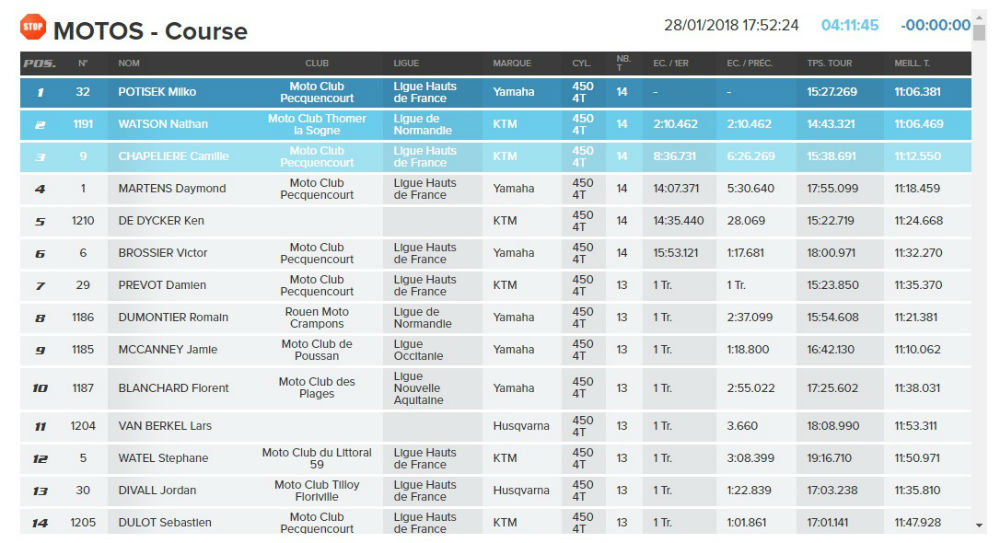Image resolution: width=1000 pixels, height=543 pixels.
Task: Click the MARQUE column header
Action: click(512, 64)
